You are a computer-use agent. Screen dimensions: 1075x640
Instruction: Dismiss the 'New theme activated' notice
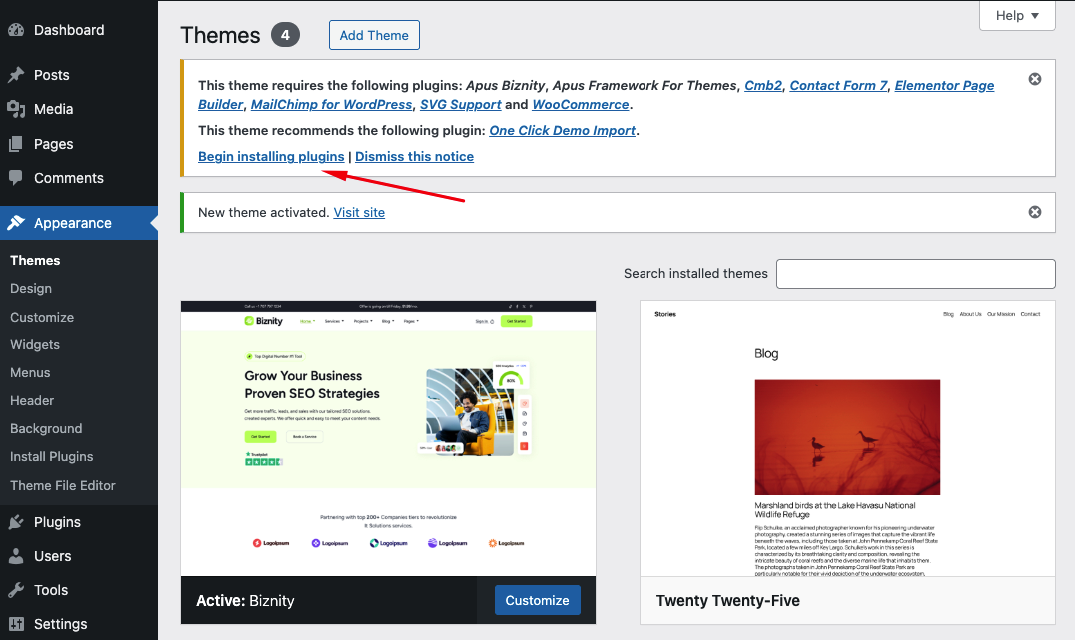(x=1035, y=212)
